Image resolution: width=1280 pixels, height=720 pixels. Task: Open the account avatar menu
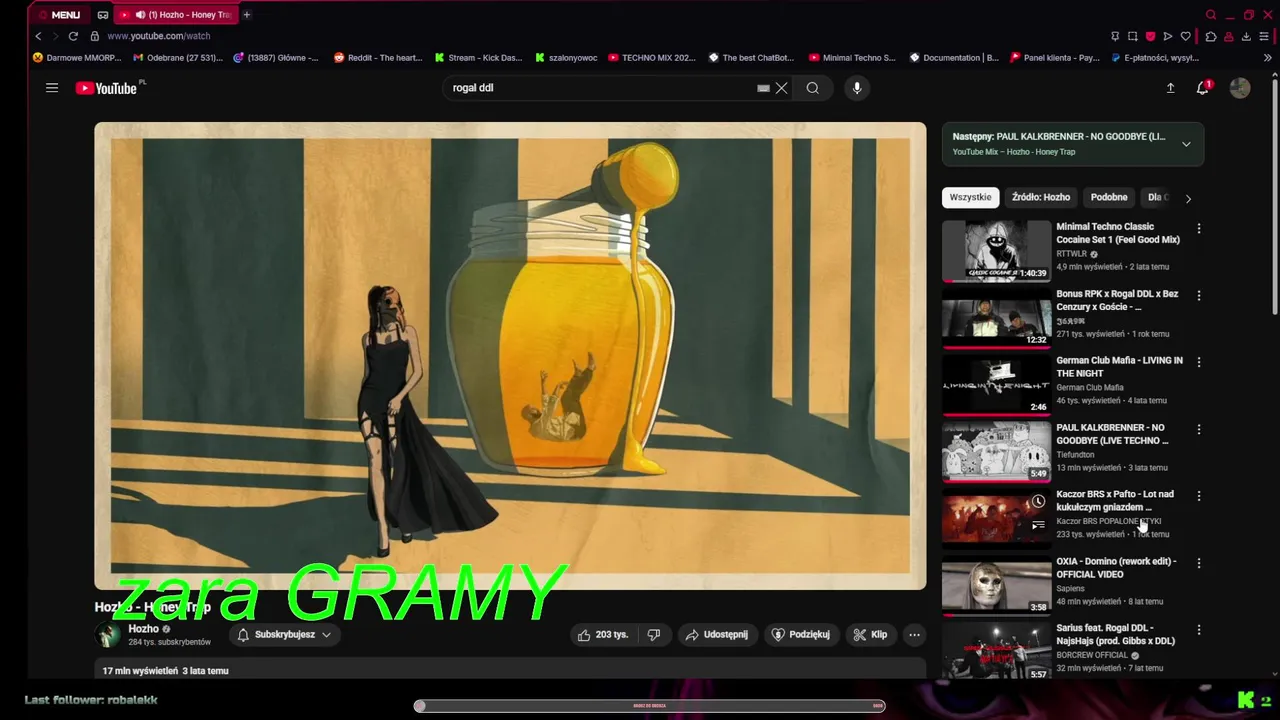point(1240,88)
